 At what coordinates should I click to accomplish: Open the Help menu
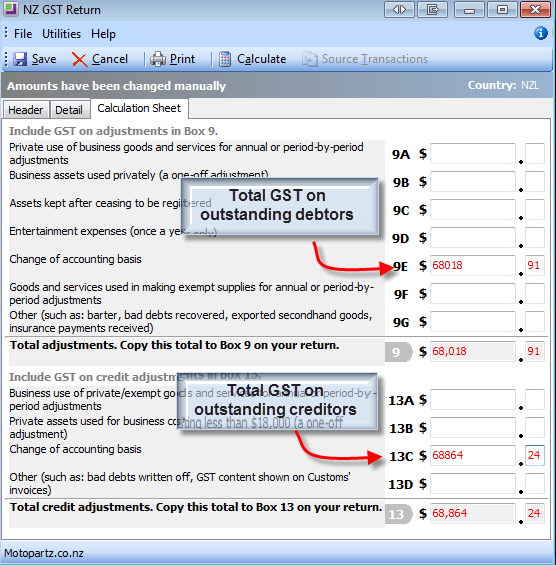click(x=103, y=34)
